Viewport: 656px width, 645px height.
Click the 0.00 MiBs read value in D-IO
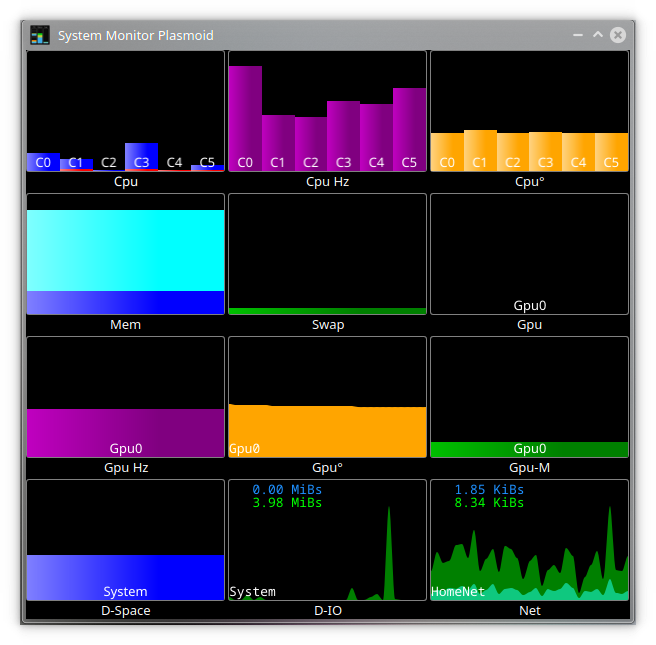[x=287, y=489]
